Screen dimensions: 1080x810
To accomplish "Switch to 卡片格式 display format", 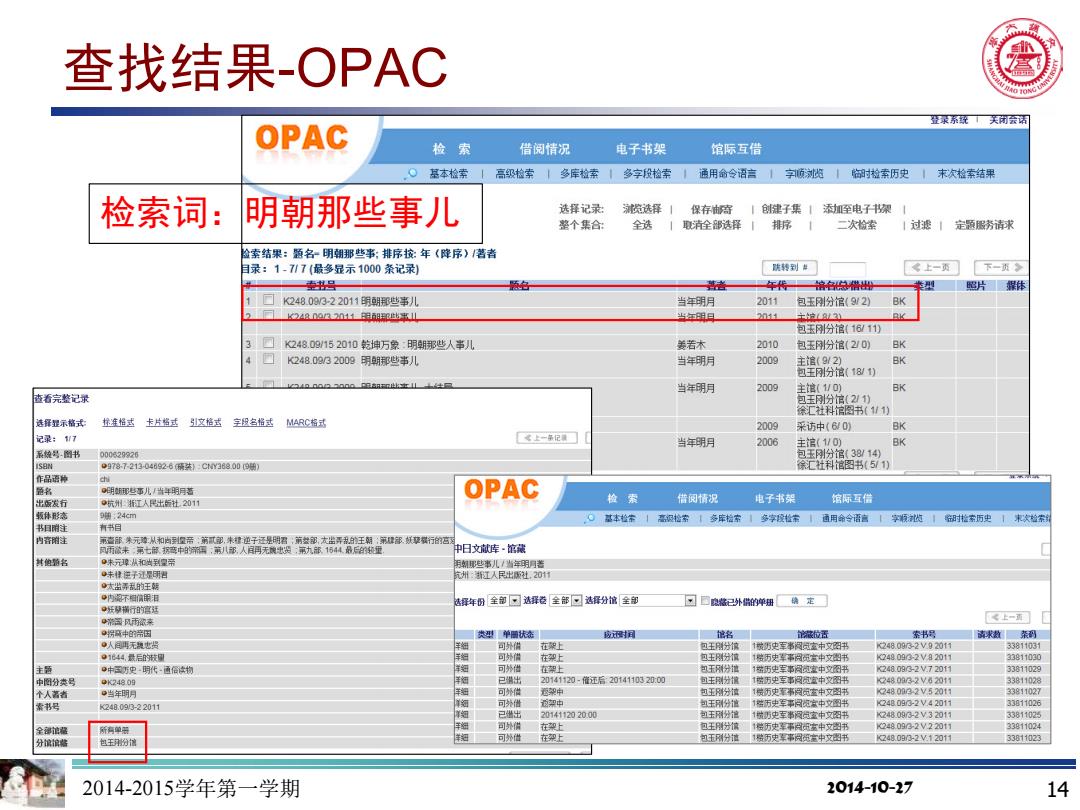I will pyautogui.click(x=162, y=422).
